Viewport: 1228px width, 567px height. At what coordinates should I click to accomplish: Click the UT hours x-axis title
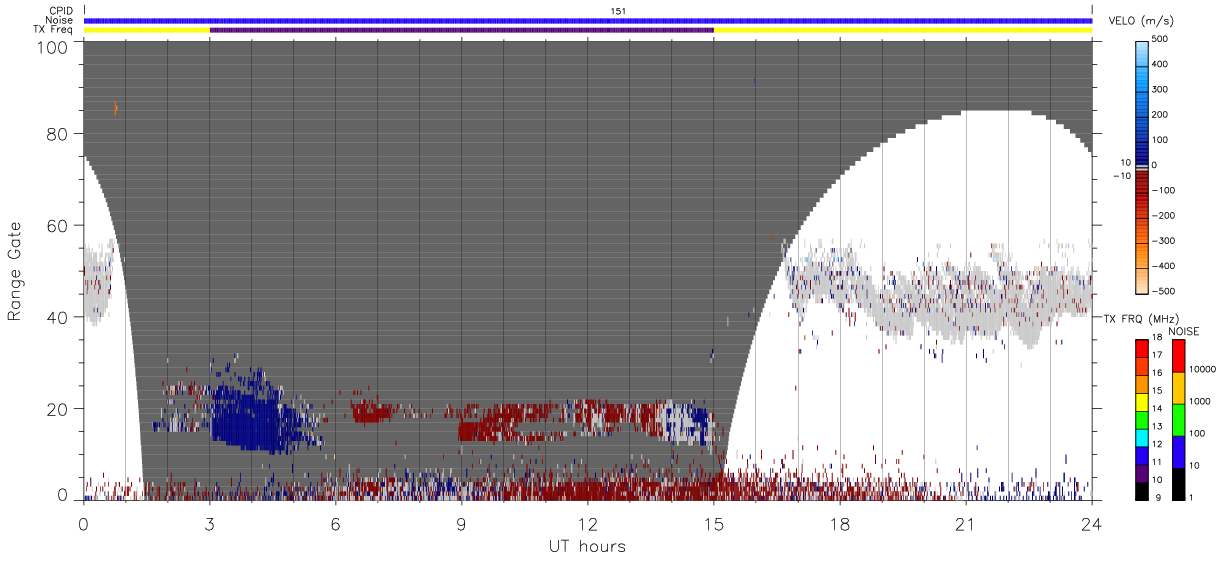point(587,546)
